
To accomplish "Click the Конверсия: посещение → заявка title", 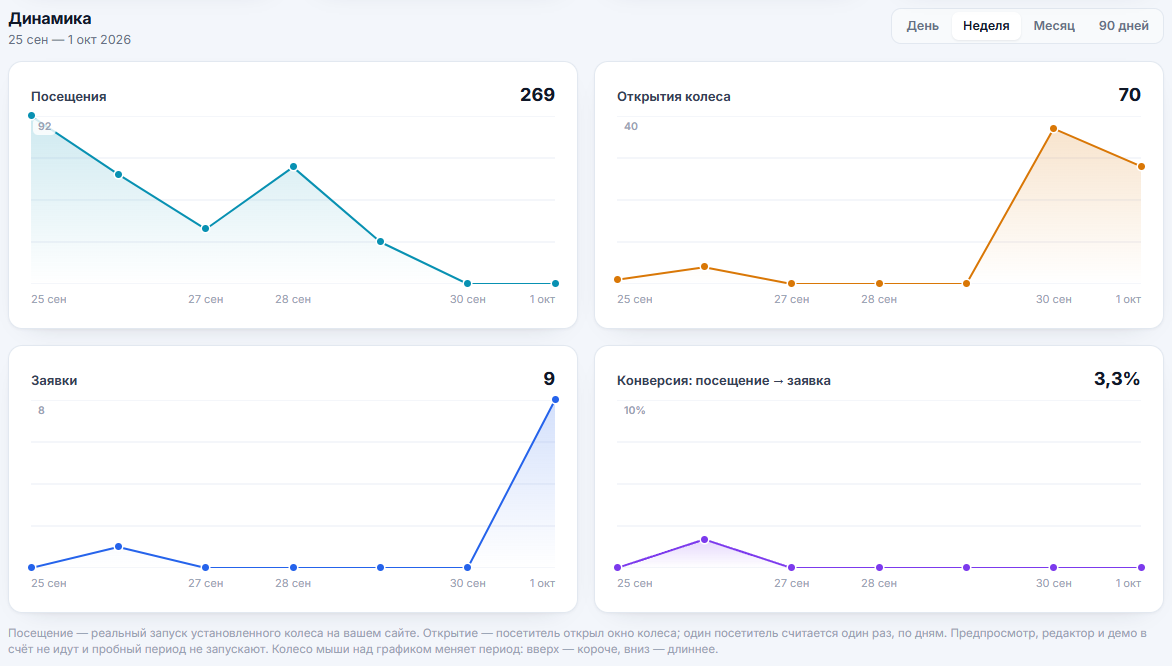I will (724, 380).
